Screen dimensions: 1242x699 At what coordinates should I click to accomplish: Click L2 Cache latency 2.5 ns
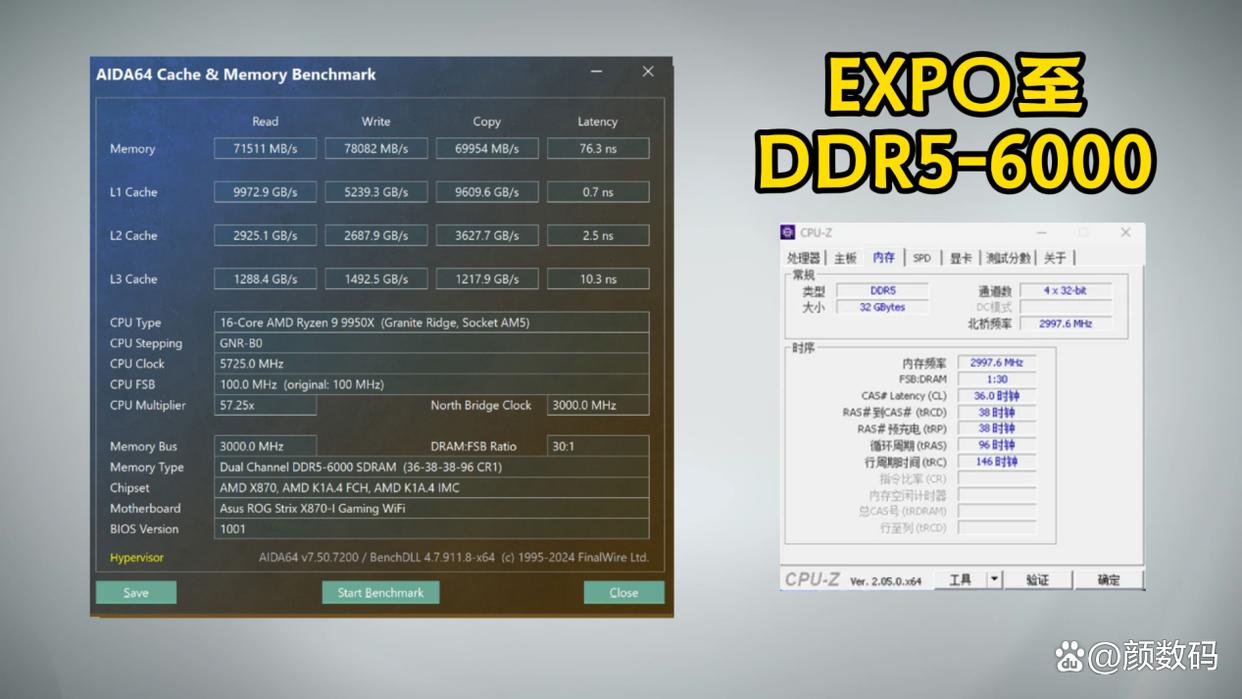(x=598, y=235)
